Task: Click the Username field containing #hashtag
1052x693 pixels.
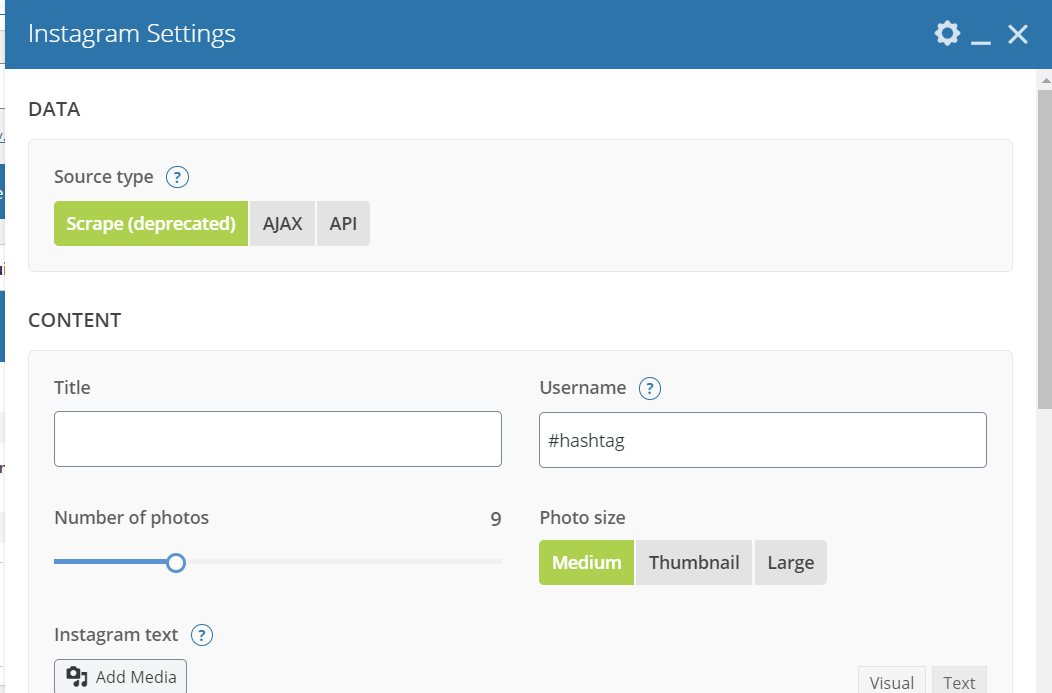Action: tap(762, 440)
